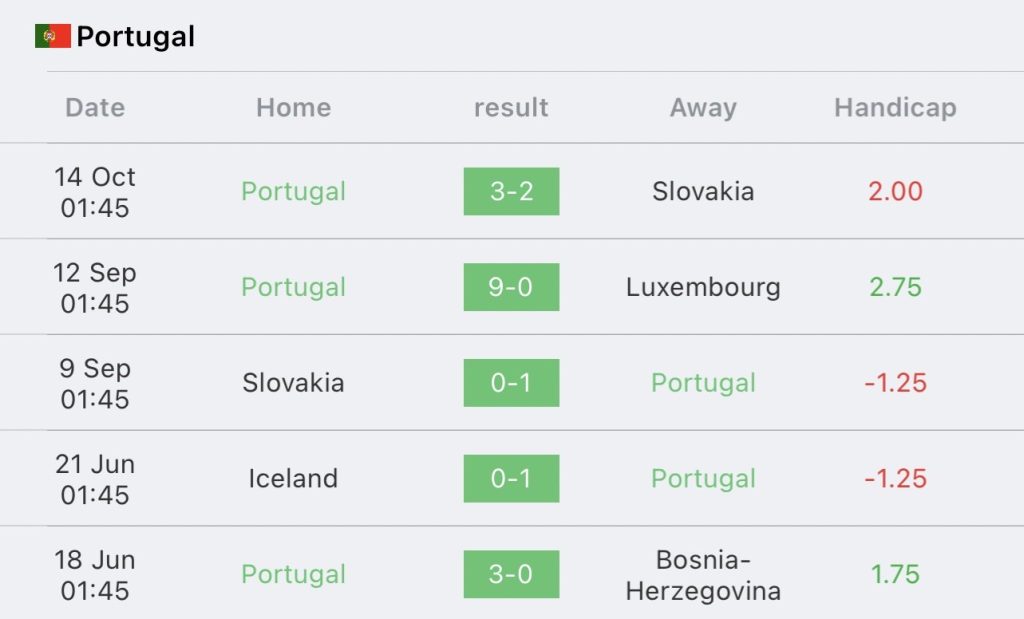This screenshot has width=1024, height=619.
Task: Click the Portugal flag icon
Action: pyautogui.click(x=53, y=36)
